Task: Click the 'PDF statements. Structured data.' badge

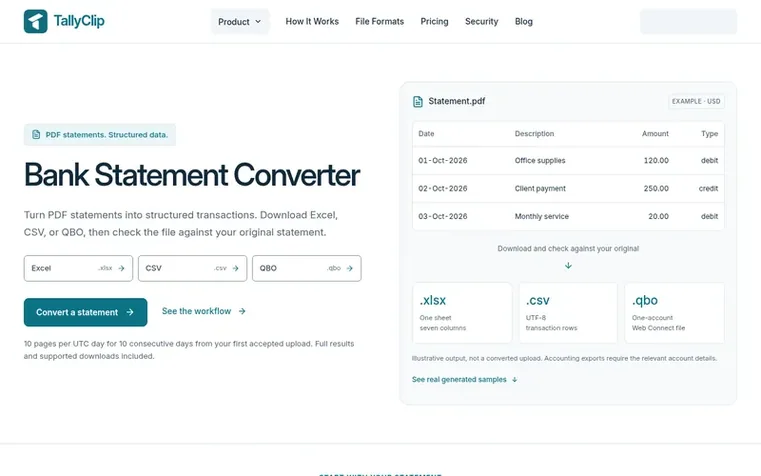Action: 100,134
